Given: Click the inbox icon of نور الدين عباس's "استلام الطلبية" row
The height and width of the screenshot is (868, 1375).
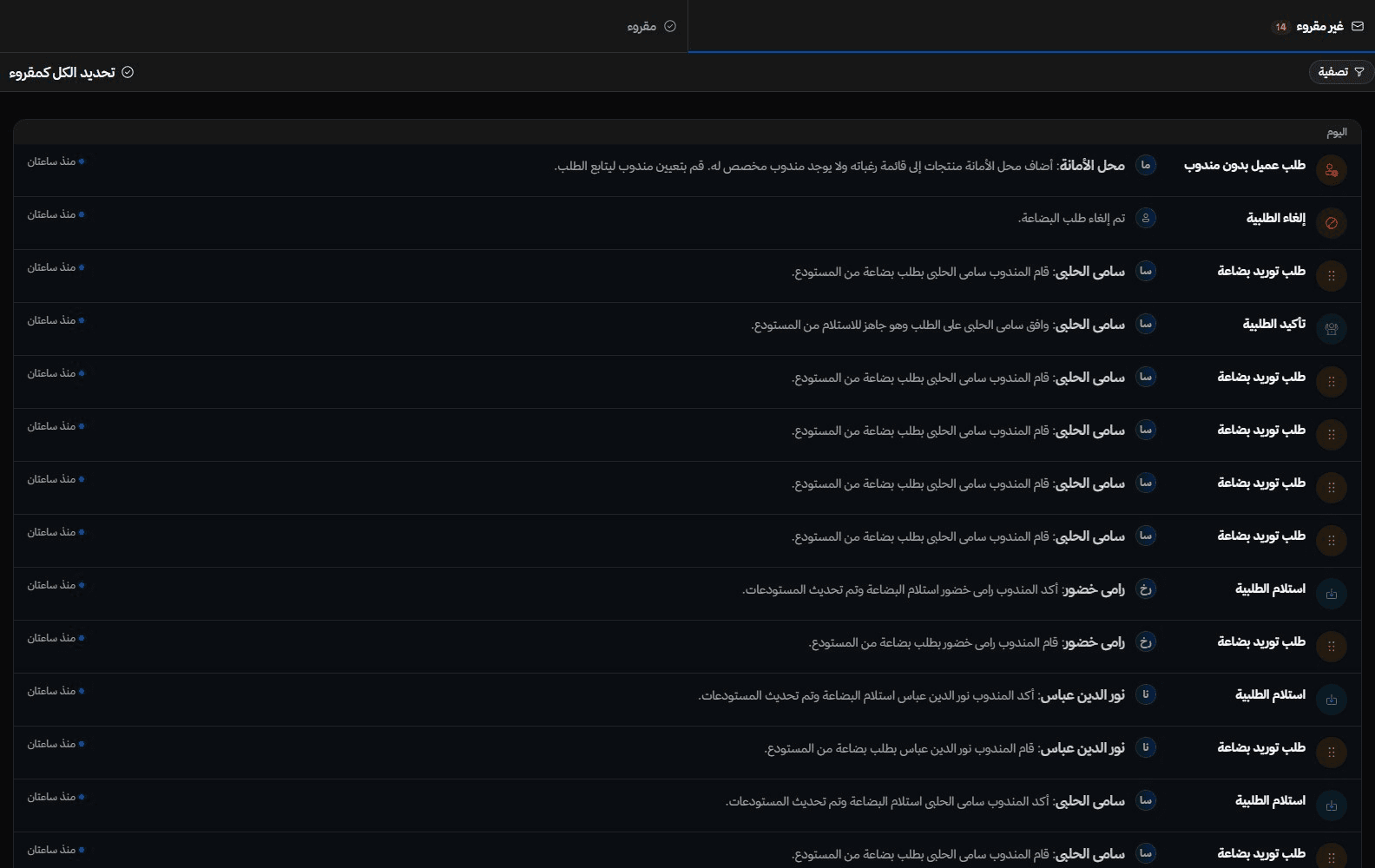Looking at the screenshot, I should point(1331,700).
